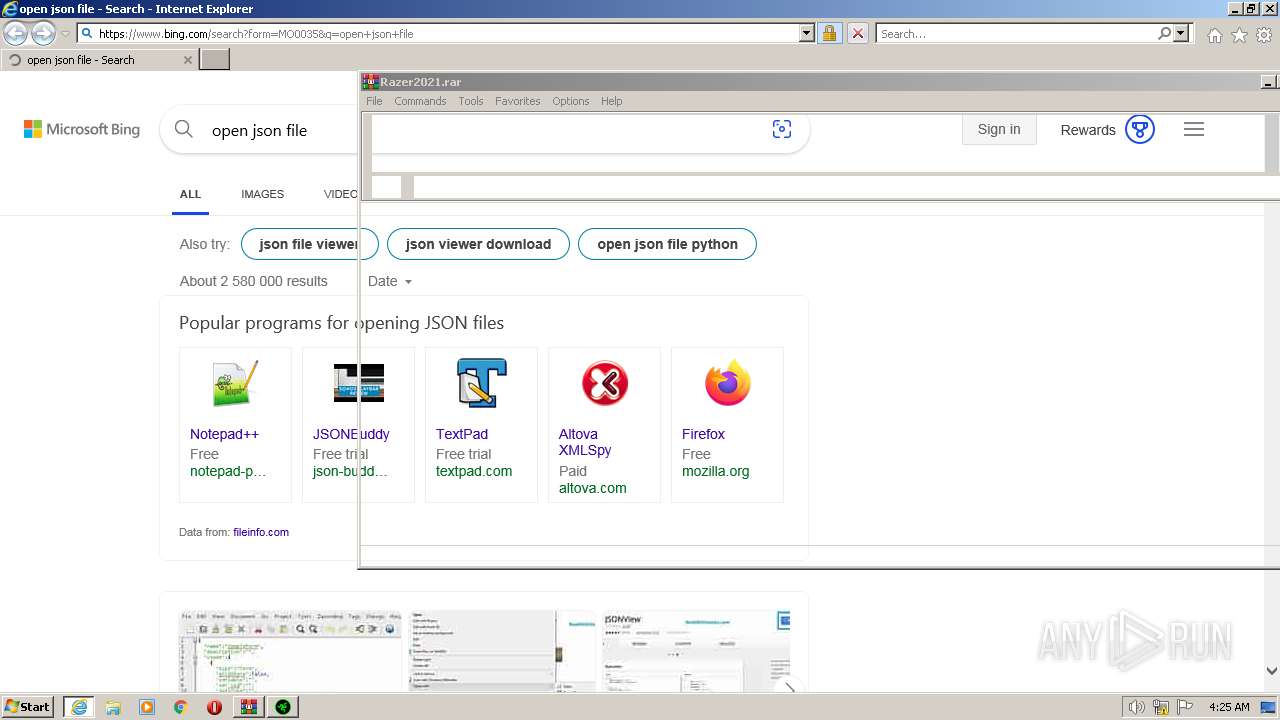Open the fileinfo.com source link

pos(261,532)
